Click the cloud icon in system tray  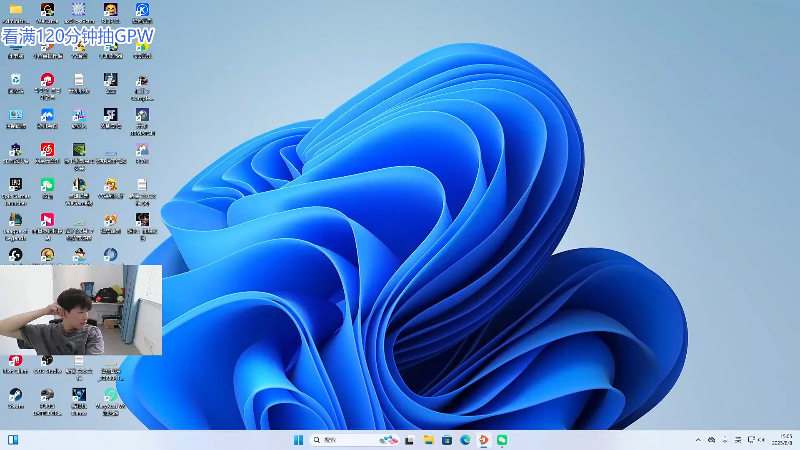(711, 440)
